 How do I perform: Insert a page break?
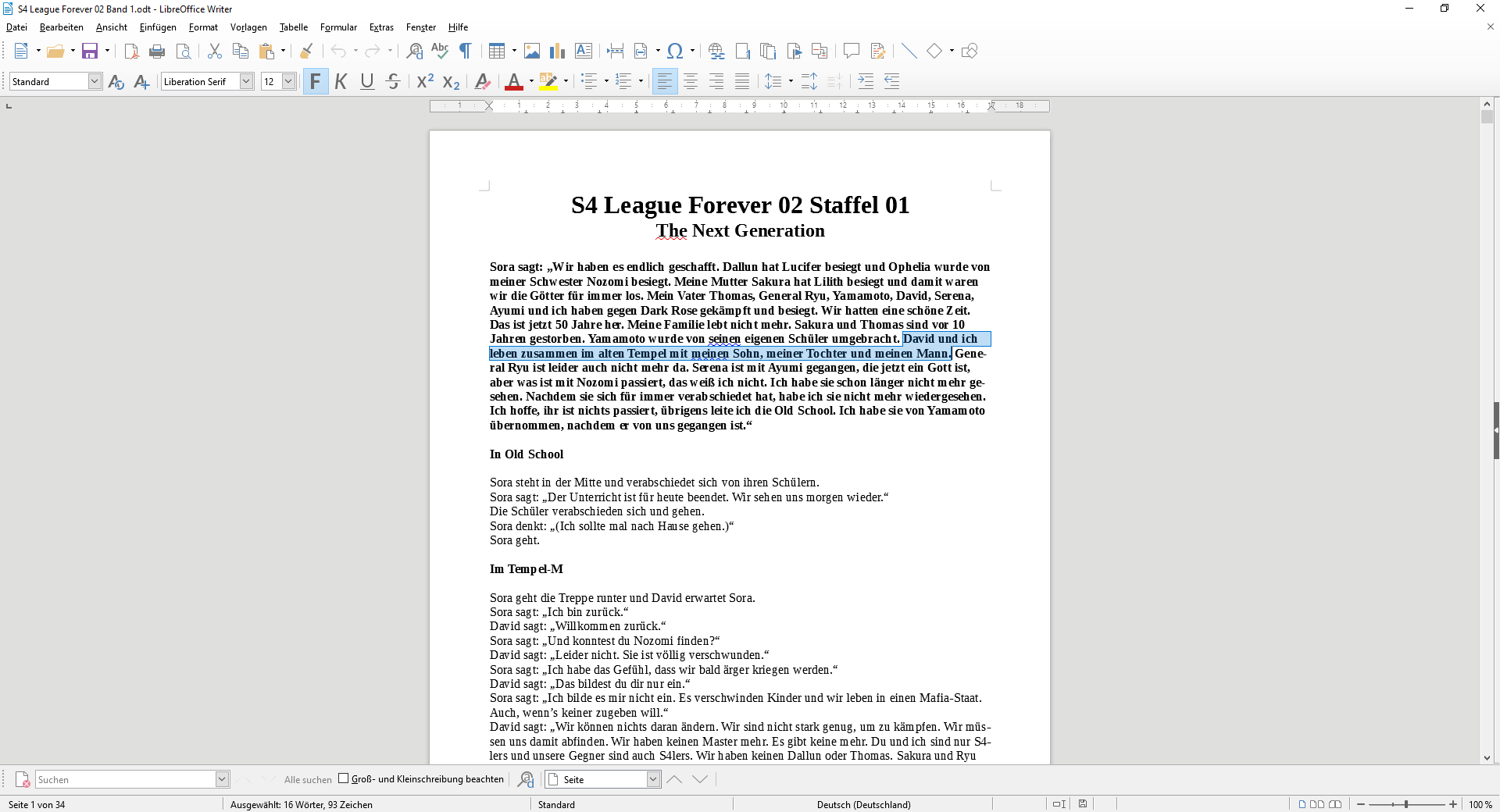(616, 52)
